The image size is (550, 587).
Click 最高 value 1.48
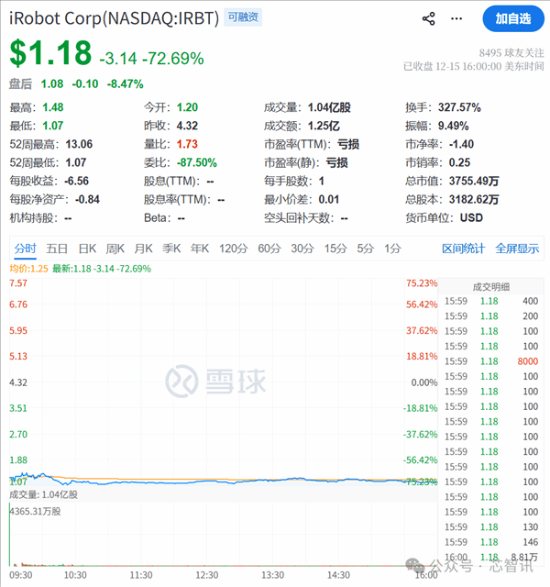click(x=53, y=108)
